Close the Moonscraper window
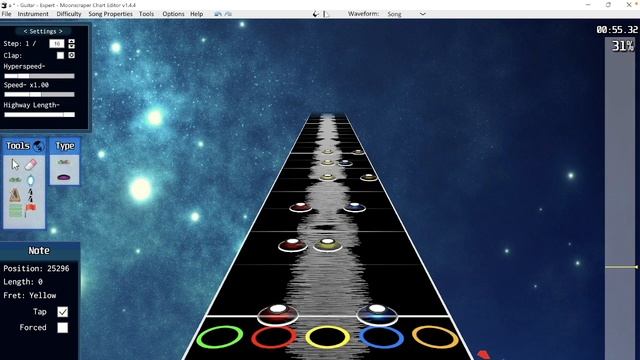 (629, 5)
